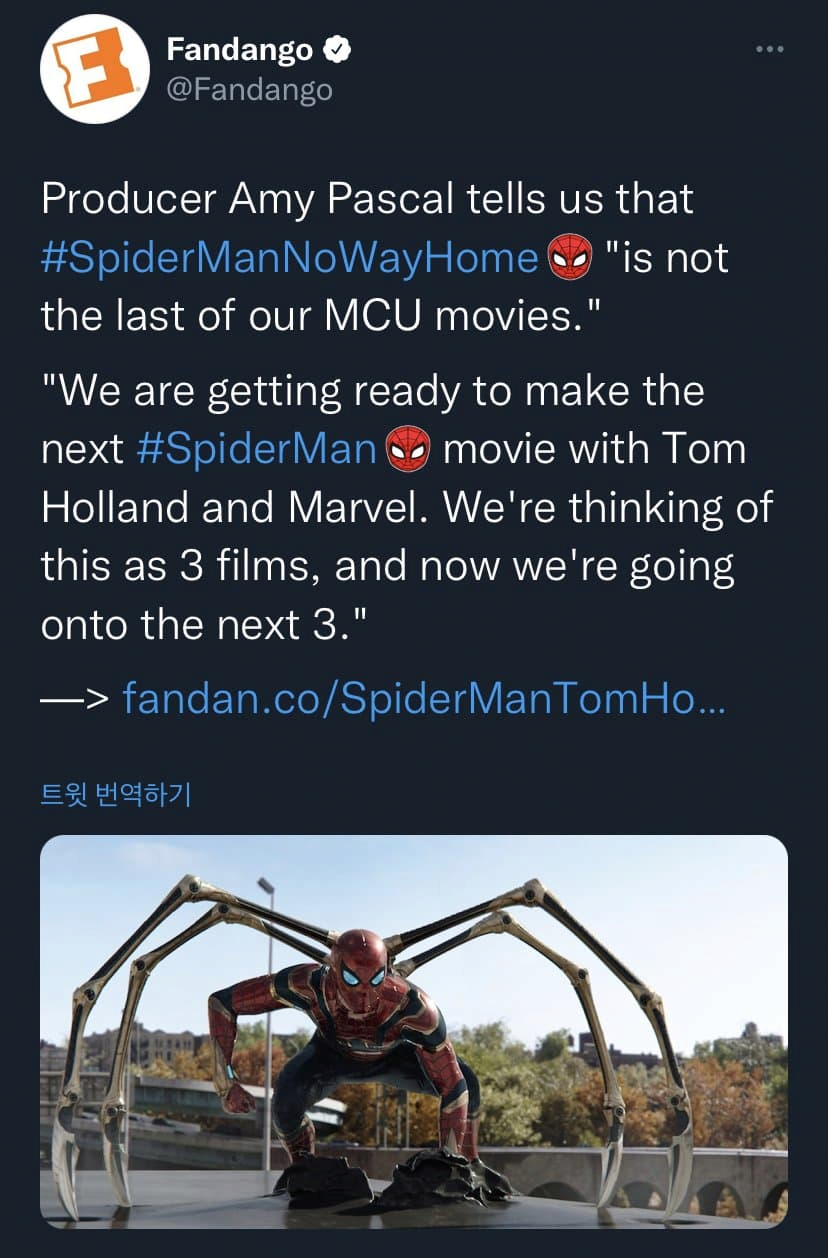Tap the "MCU movies" text line
Viewport: 828px width, 1258px height.
click(420, 317)
